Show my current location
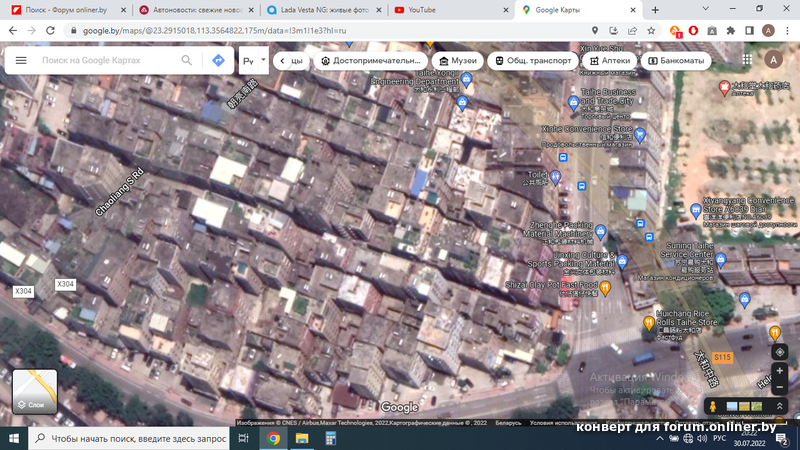800x450 pixels. tap(780, 352)
